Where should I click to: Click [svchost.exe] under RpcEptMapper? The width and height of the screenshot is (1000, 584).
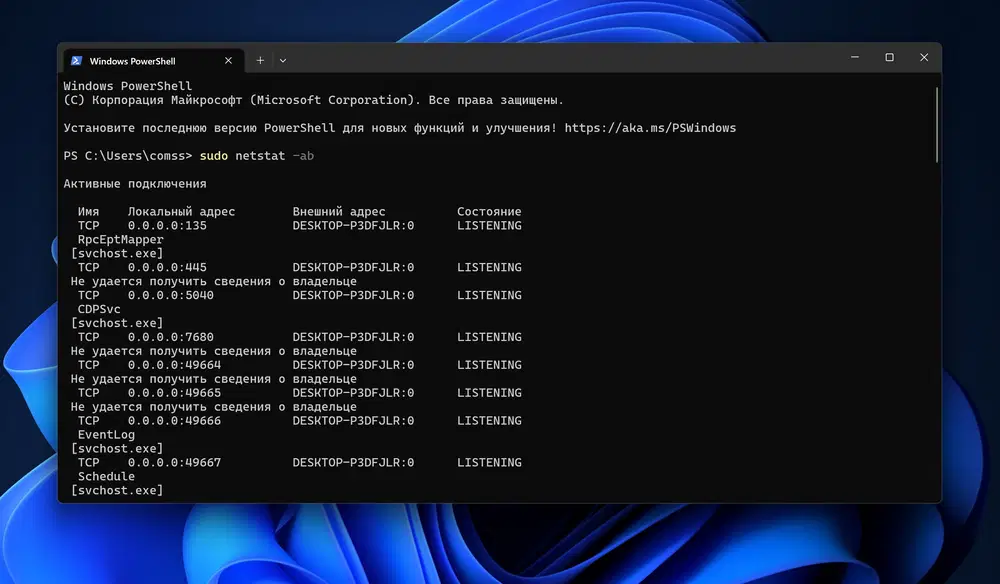[x=117, y=253]
